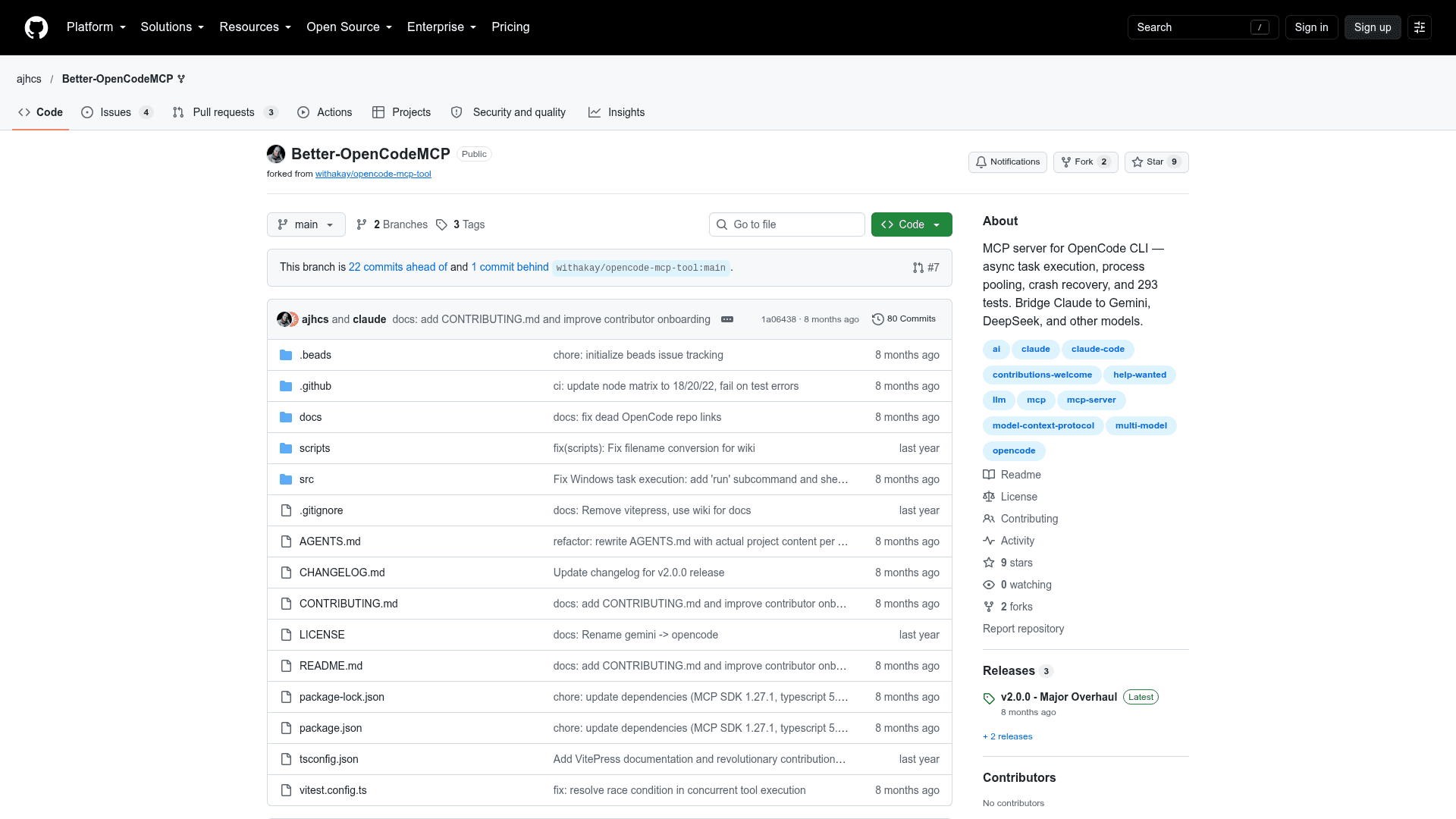Open the .gitignore file icon

(286, 510)
